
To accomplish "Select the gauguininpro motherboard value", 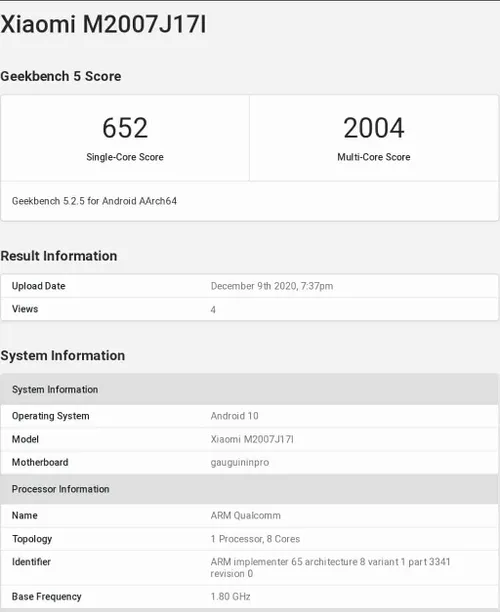I will tap(240, 463).
